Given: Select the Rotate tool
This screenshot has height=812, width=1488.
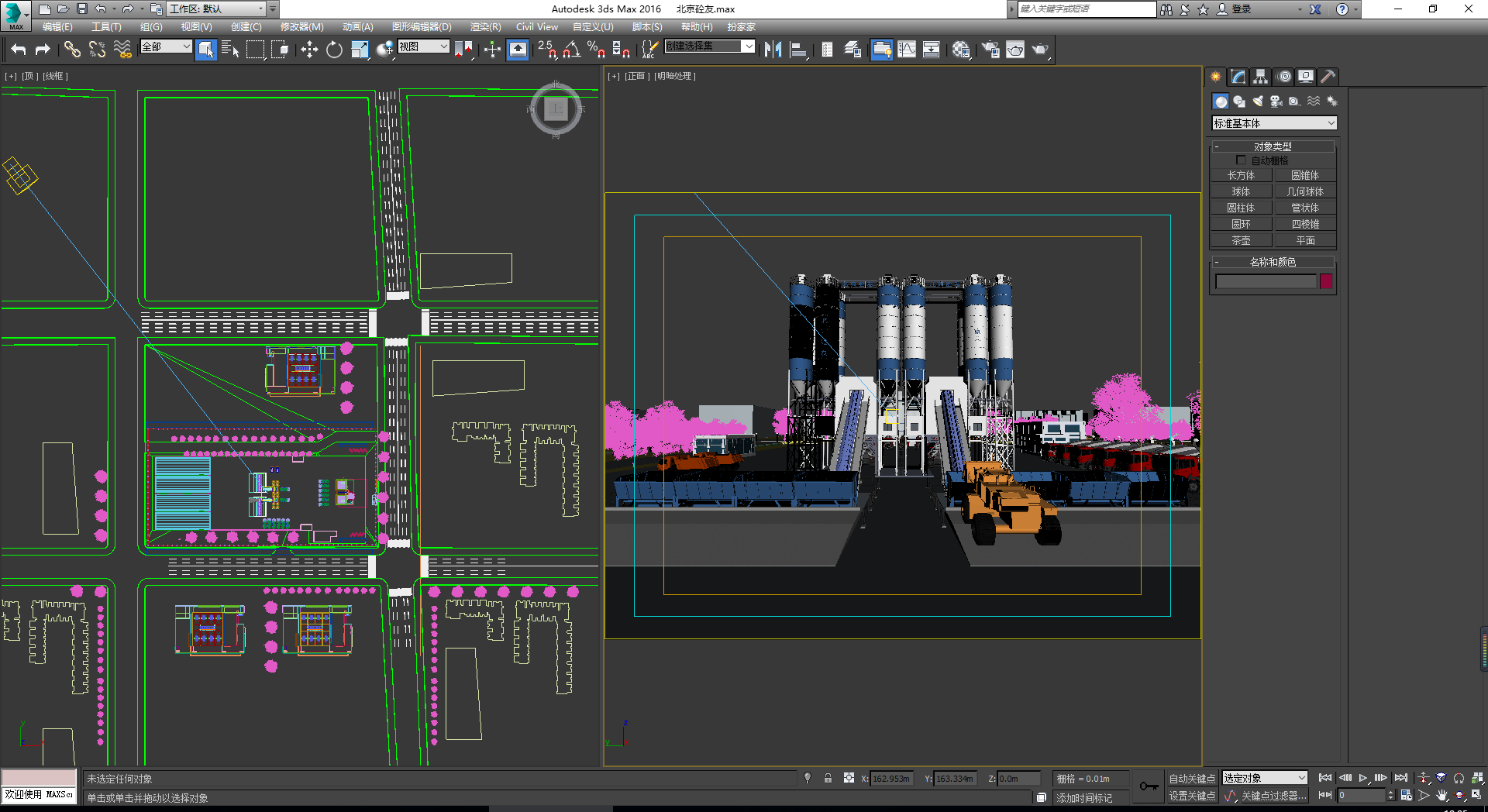Looking at the screenshot, I should point(334,50).
